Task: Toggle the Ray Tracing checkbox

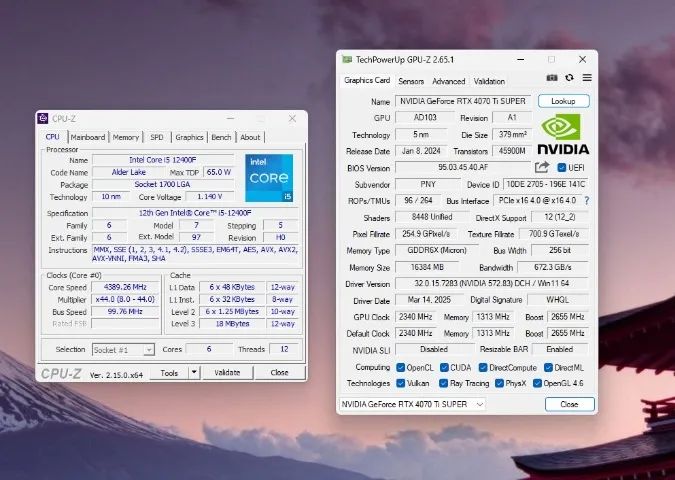Action: tap(443, 383)
